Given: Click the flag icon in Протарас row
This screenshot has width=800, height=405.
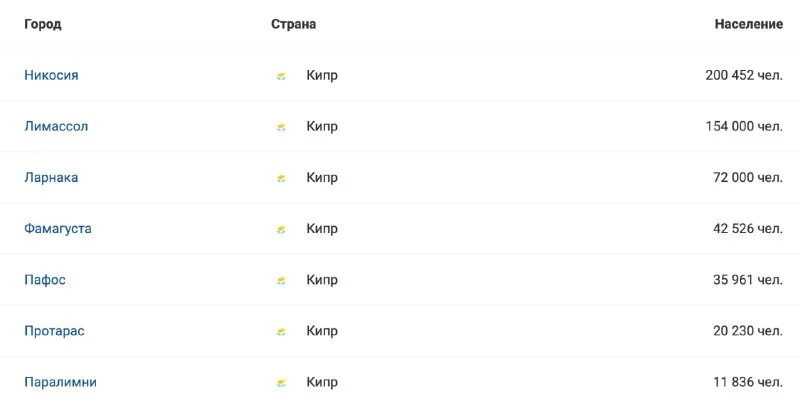Looking at the screenshot, I should tap(281, 331).
